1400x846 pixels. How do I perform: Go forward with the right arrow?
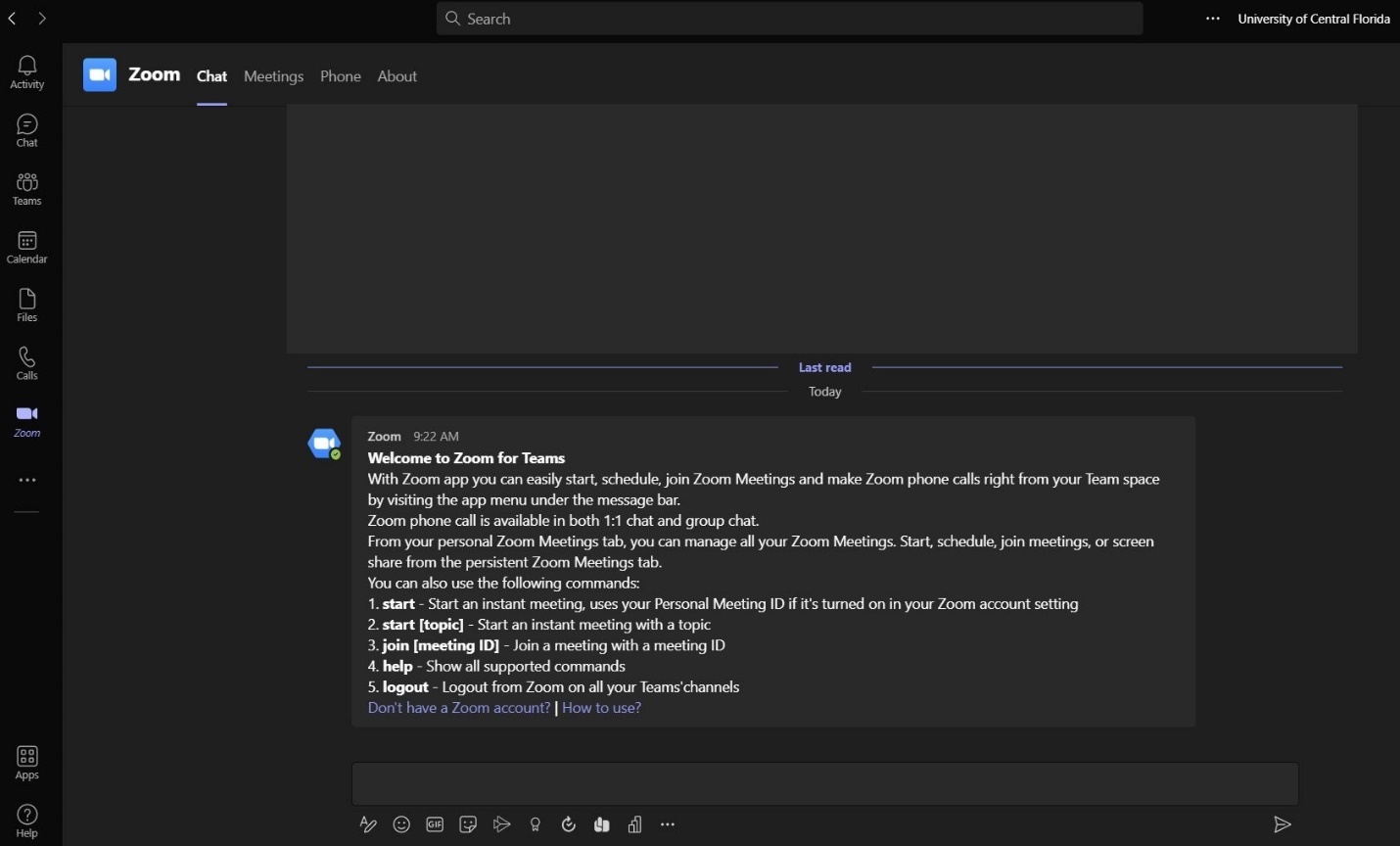[x=42, y=19]
